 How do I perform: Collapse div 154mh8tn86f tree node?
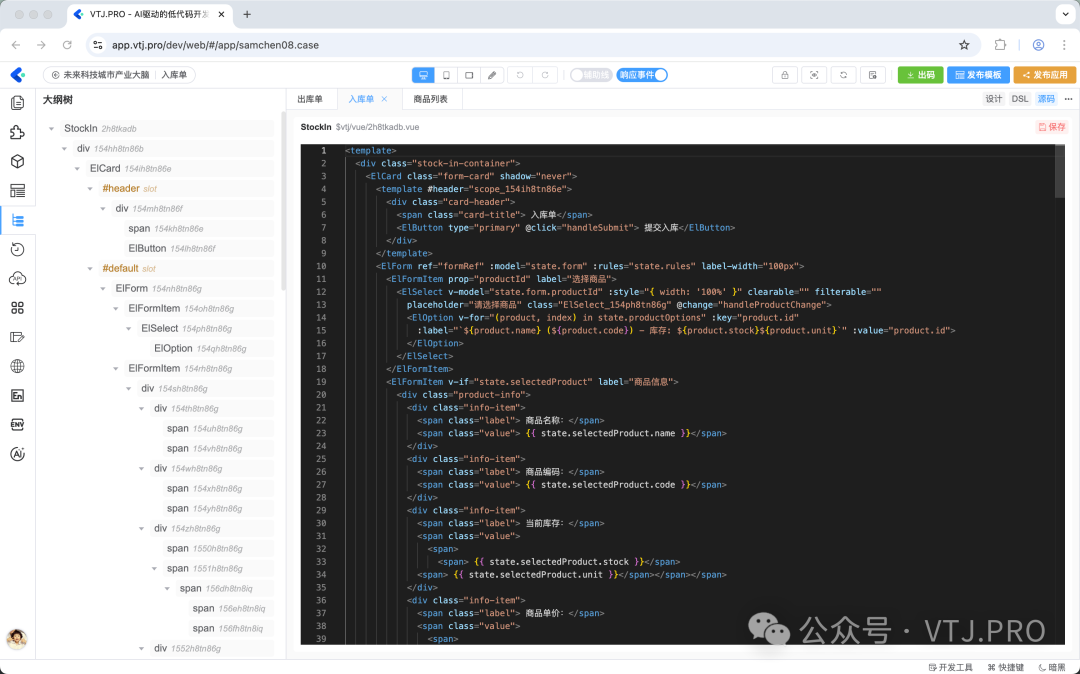coord(103,209)
